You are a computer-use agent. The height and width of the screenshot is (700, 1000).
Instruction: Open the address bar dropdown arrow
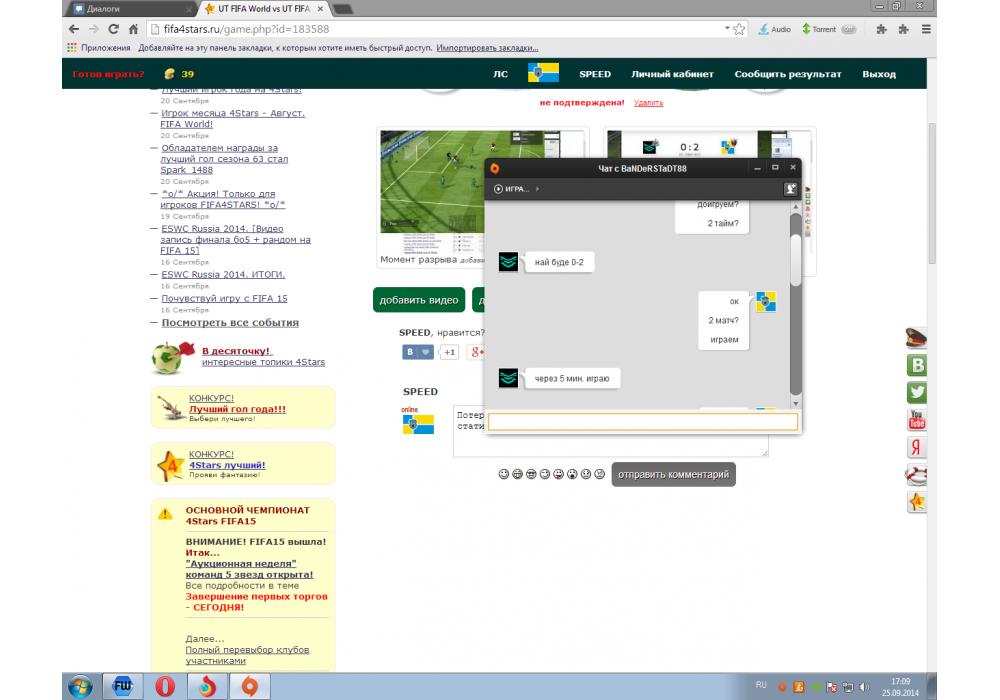tap(725, 29)
